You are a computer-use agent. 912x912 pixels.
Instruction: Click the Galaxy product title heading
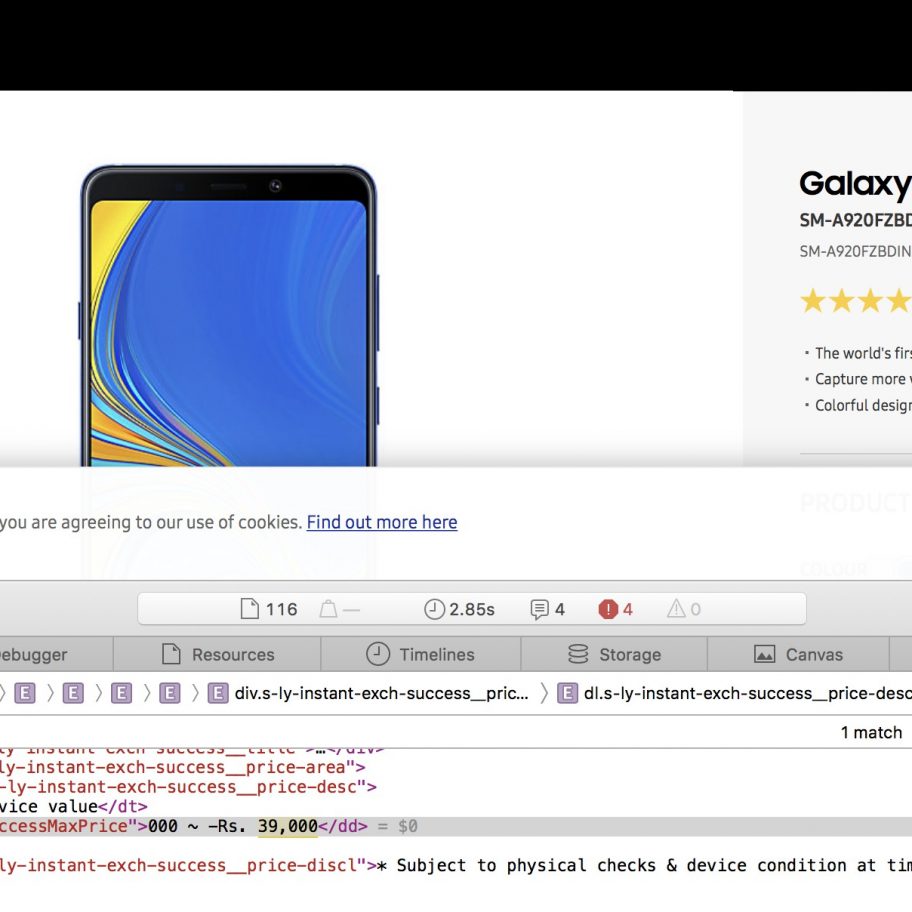click(x=855, y=184)
